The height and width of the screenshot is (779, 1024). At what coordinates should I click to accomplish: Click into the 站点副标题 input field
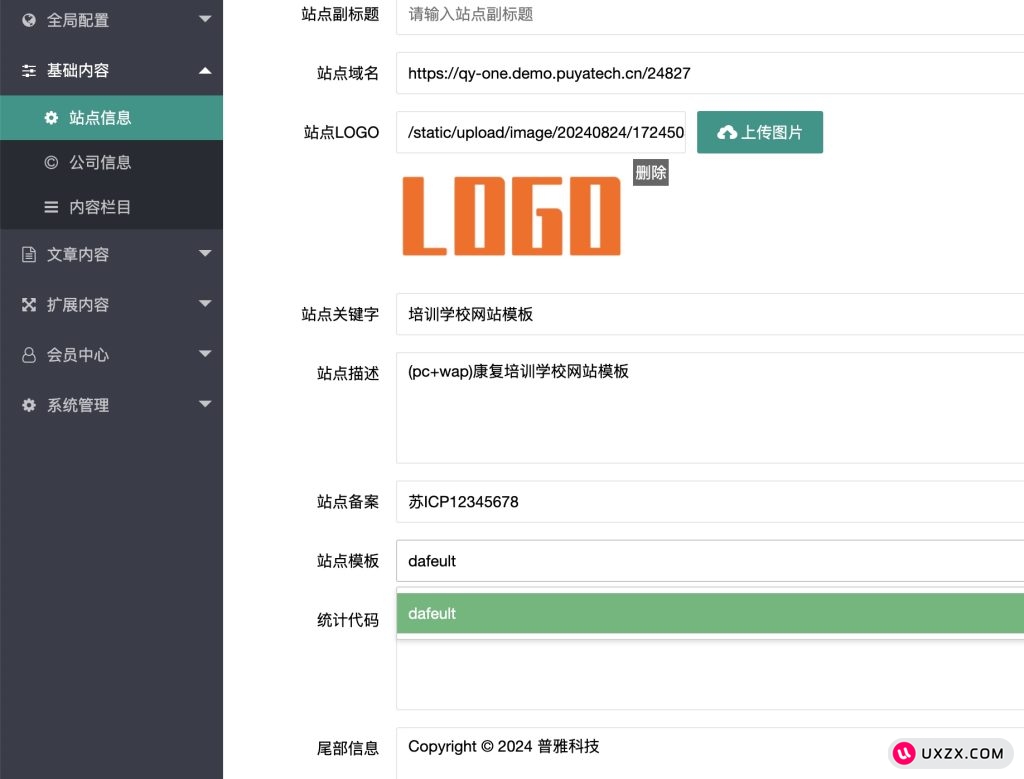point(709,14)
